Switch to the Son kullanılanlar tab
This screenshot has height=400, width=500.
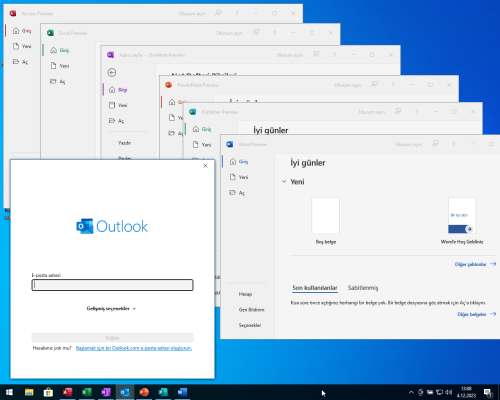click(315, 288)
